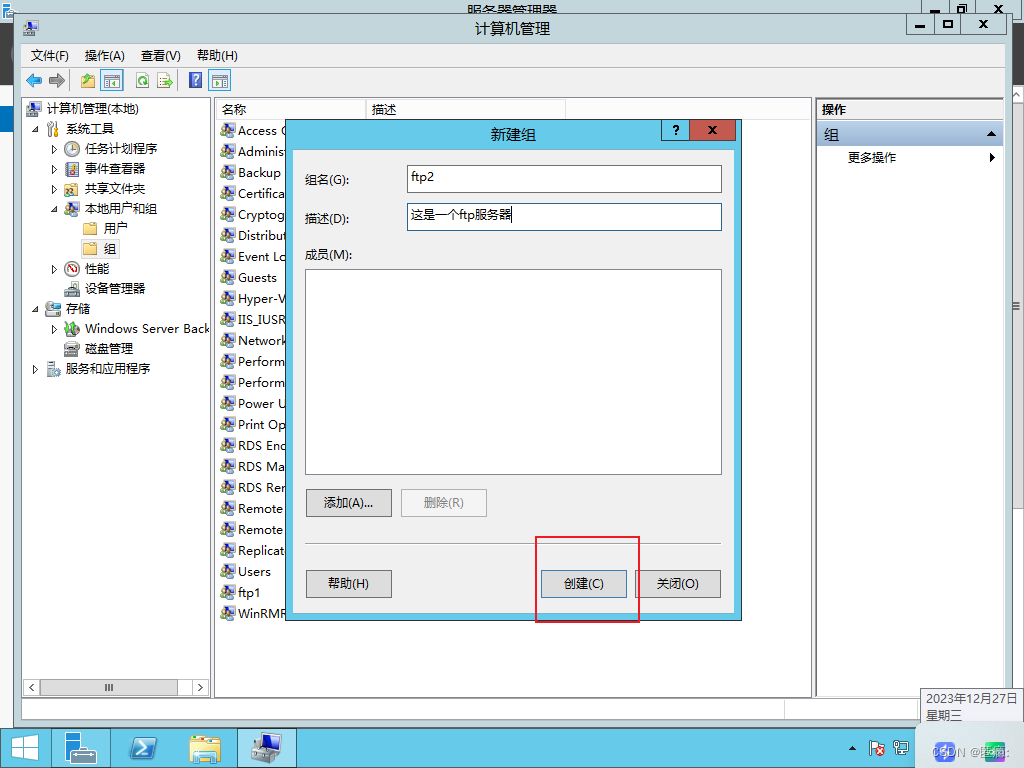
Task: Click the 关闭(O) button
Action: 678,584
